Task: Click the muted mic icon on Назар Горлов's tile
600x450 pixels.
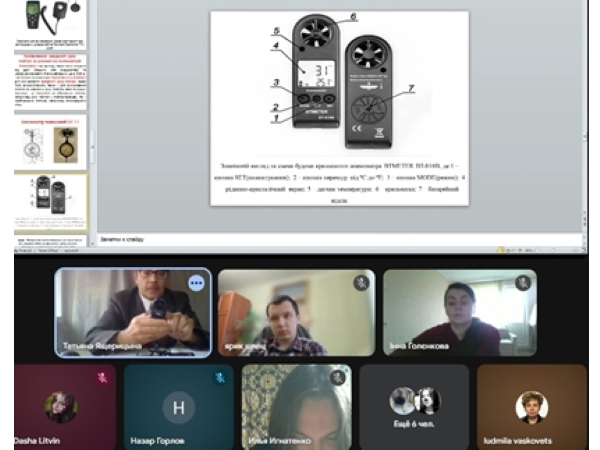Action: pyautogui.click(x=220, y=378)
